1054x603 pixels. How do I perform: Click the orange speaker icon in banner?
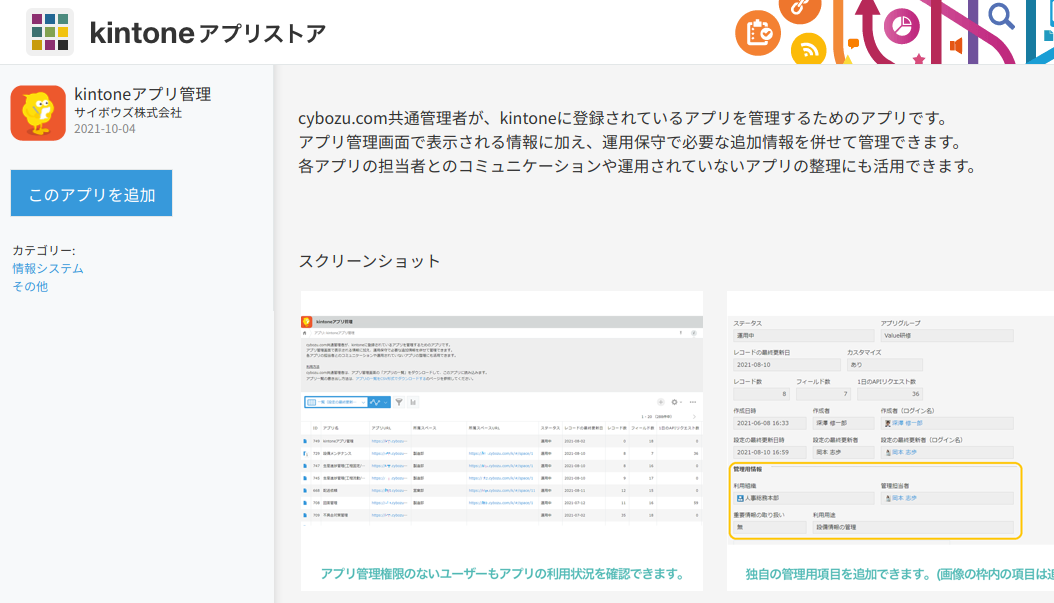coord(956,46)
